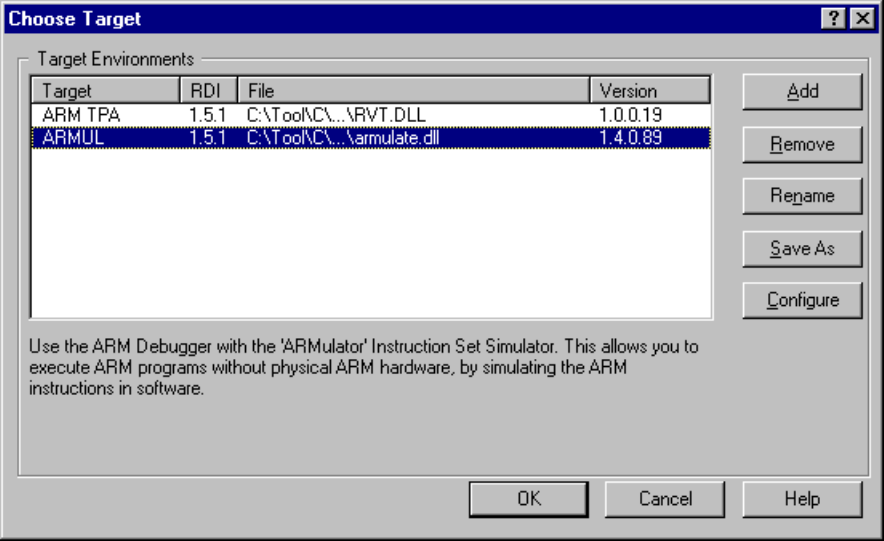
Task: Open Help from the bottom button row
Action: 802,498
